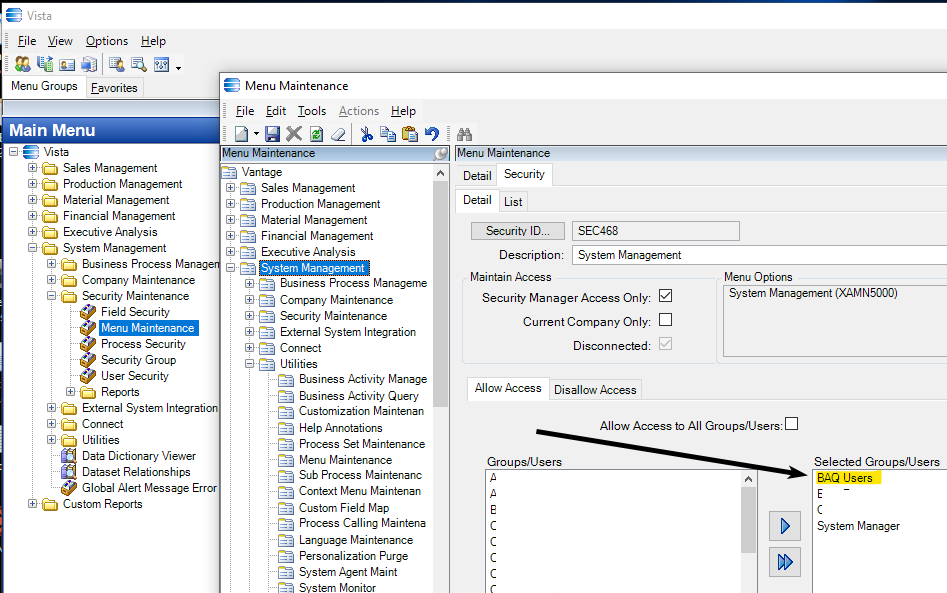Open the Actions menu in Menu Maintenance
Viewport: 947px width, 593px height.
coord(359,111)
